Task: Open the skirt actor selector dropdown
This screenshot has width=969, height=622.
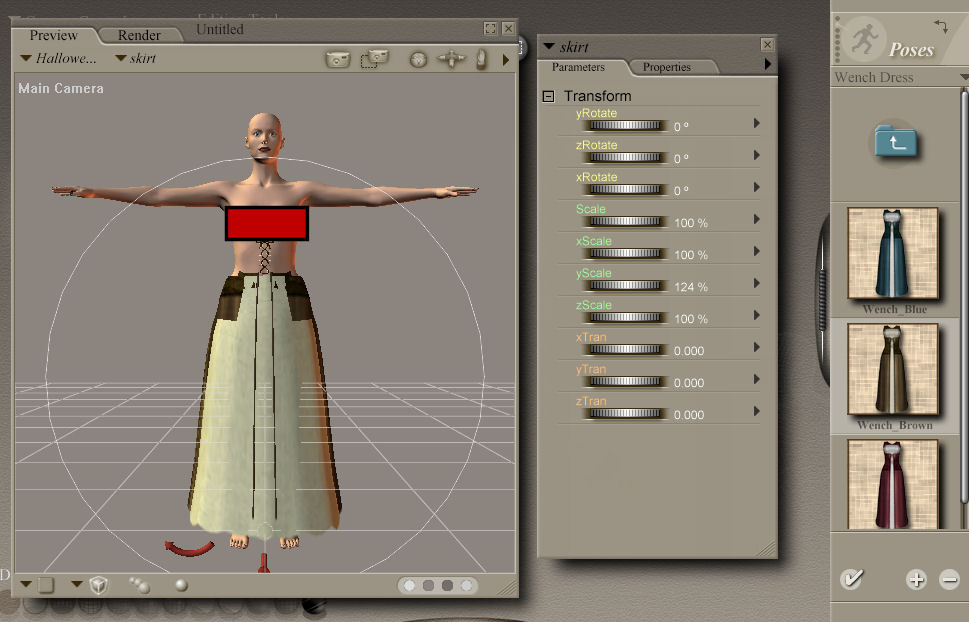Action: point(135,58)
